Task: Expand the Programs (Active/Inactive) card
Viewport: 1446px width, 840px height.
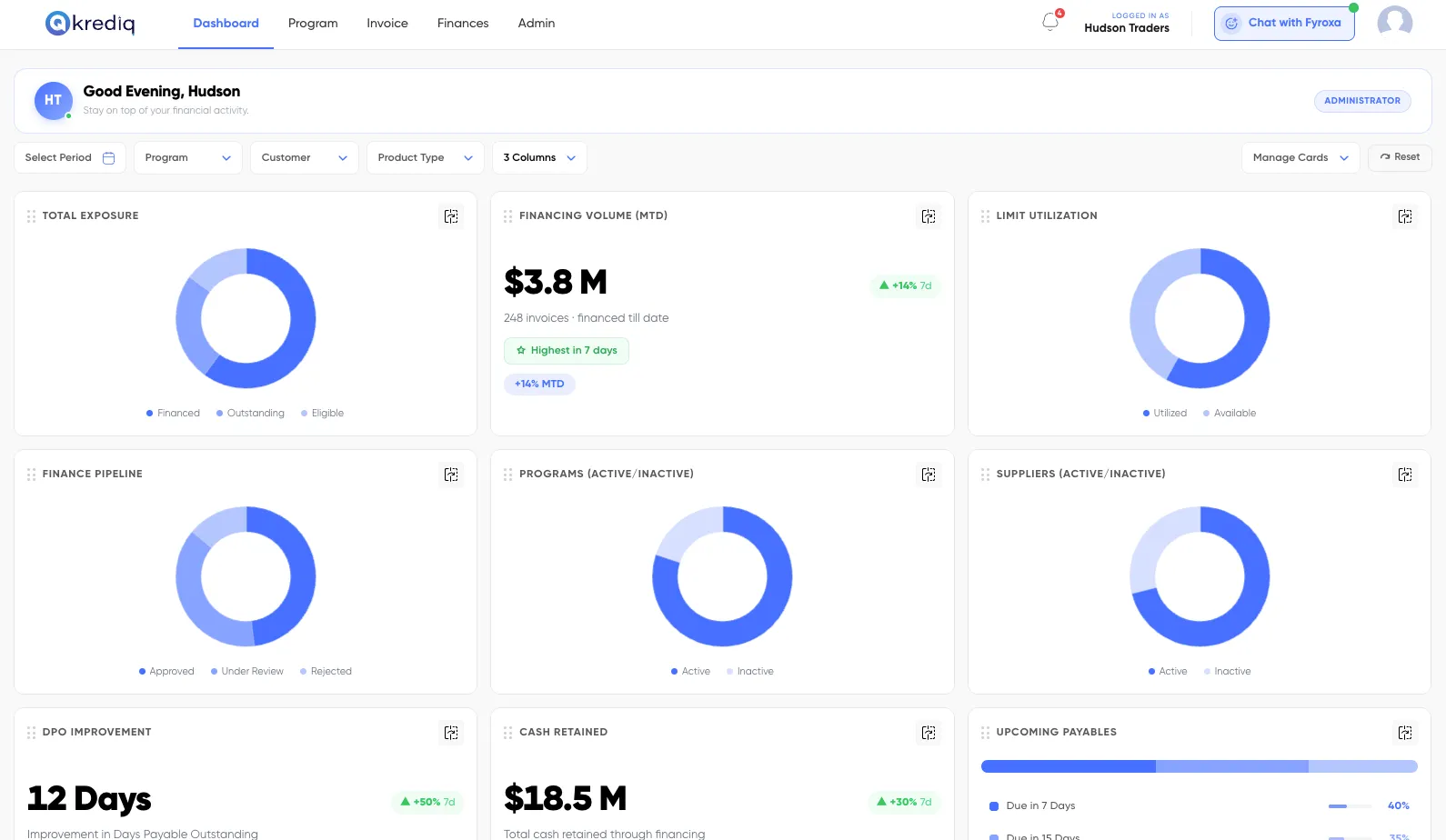Action: click(x=929, y=475)
